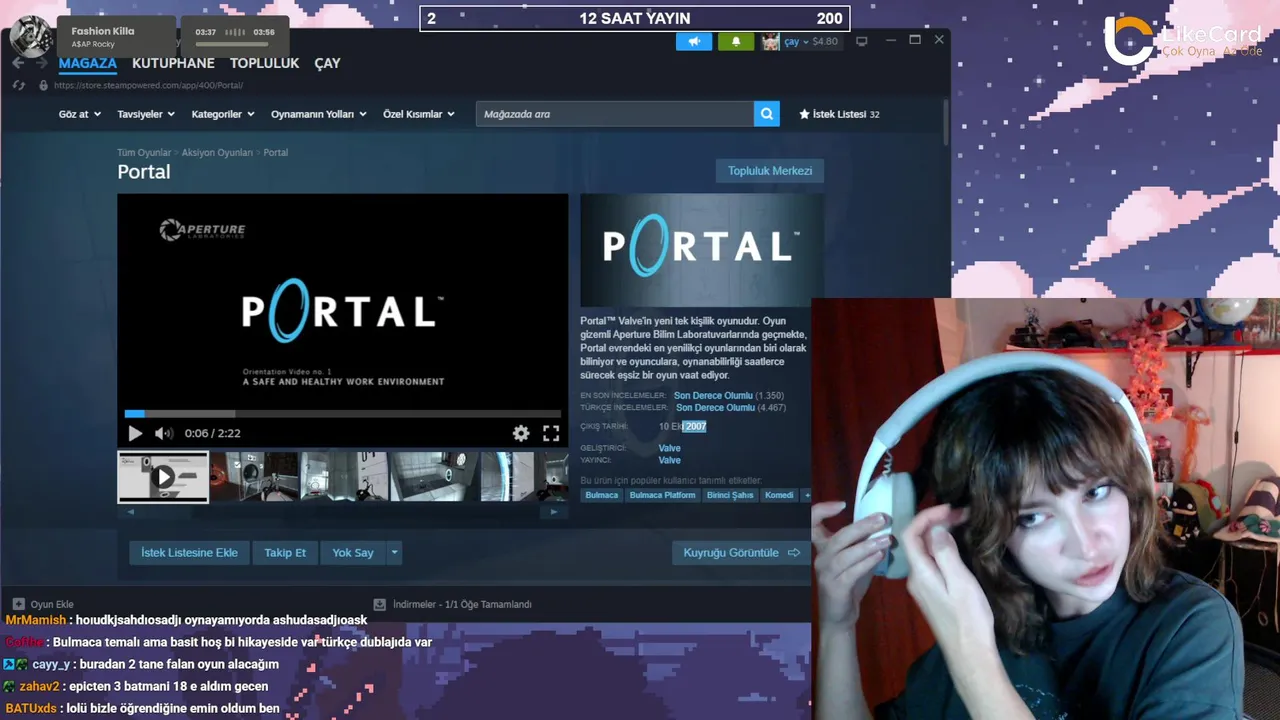The width and height of the screenshot is (1280, 720).
Task: Select the Komedi tag
Action: [x=779, y=495]
